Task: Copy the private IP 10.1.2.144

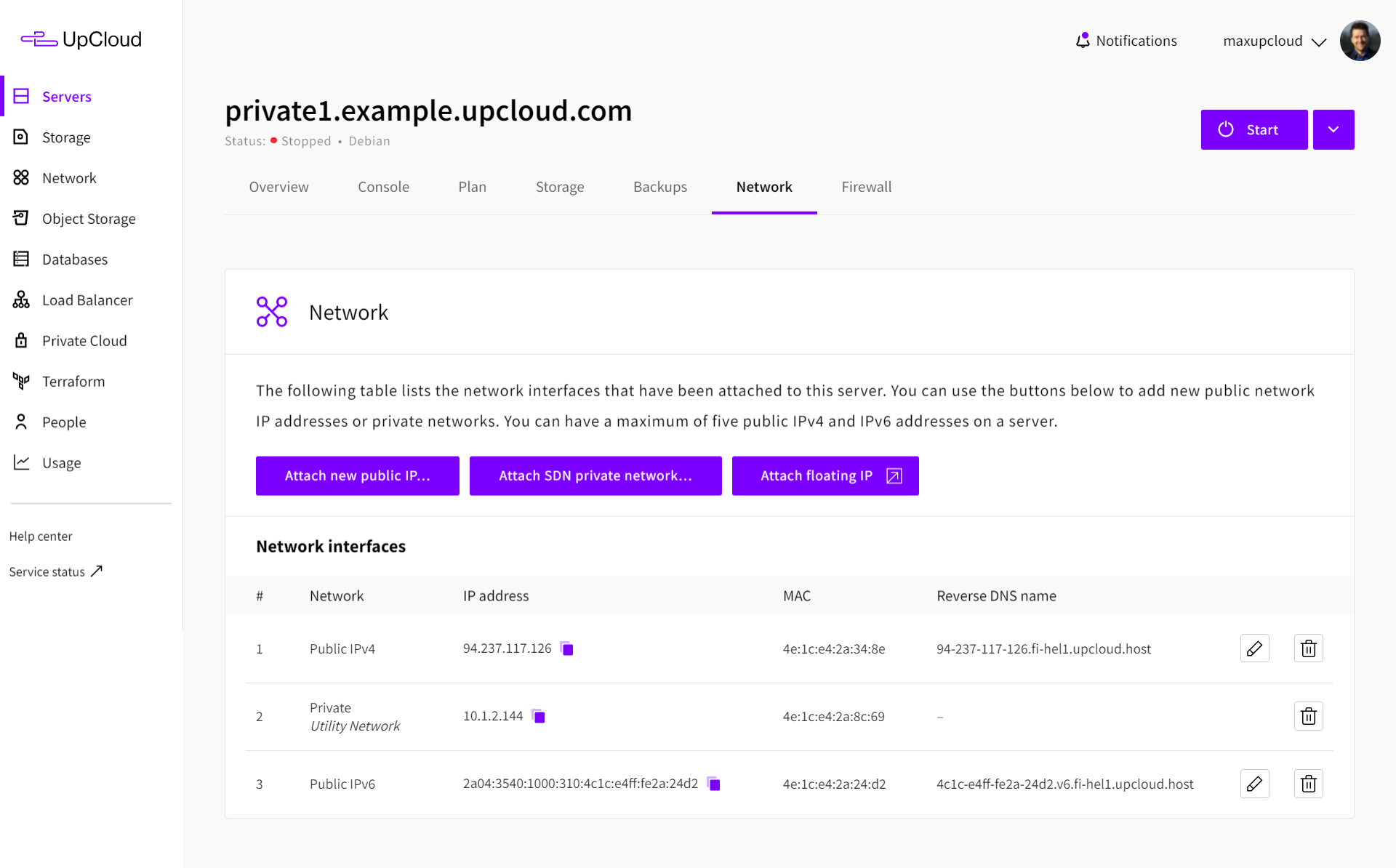Action: 539,717
